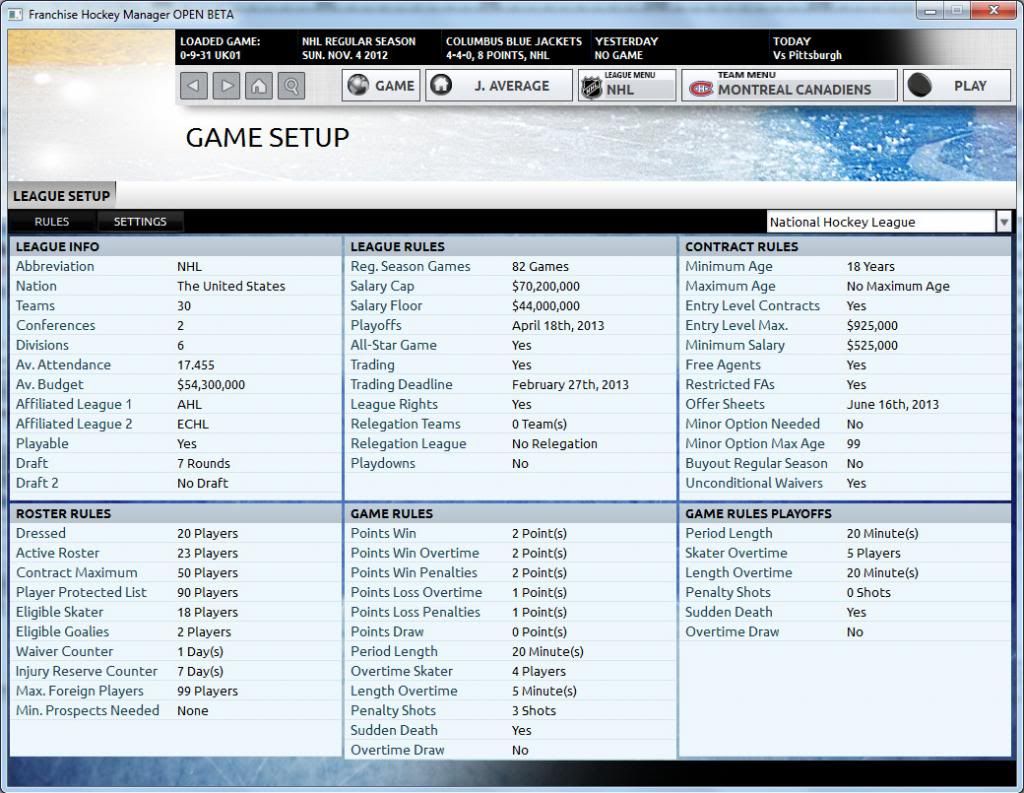
Task: Click the Offer Sheets date June 16th, 2013
Action: 893,404
